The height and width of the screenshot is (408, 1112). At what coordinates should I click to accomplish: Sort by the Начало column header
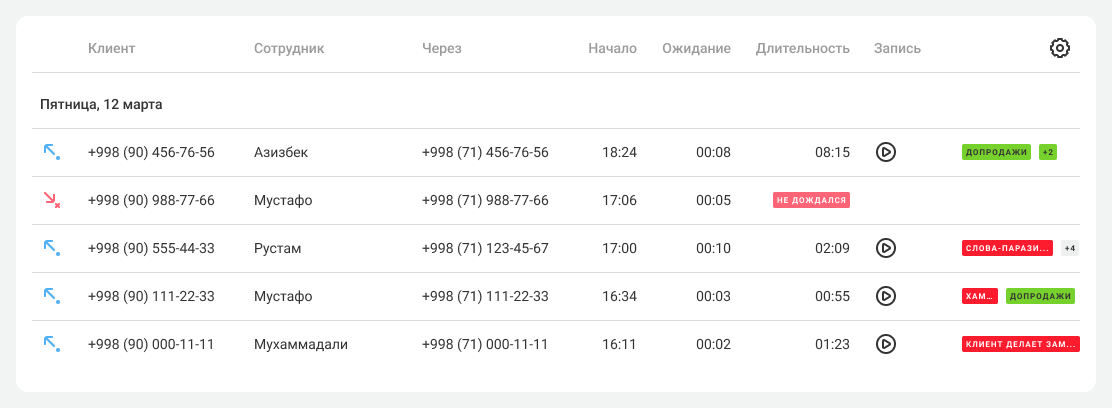[x=612, y=48]
